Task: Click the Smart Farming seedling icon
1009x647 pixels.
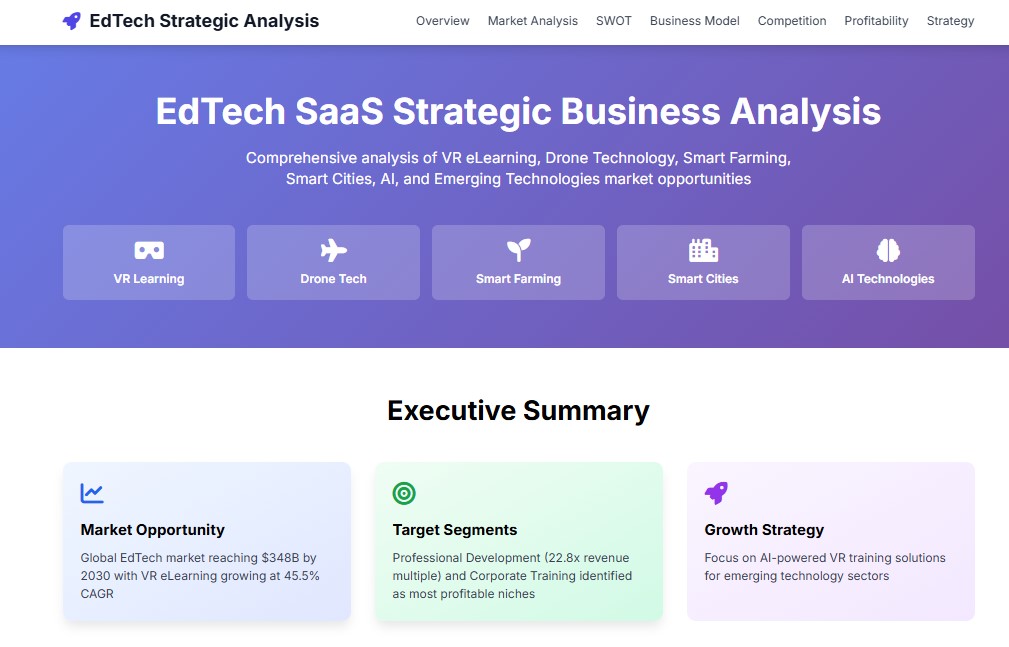Action: point(518,250)
